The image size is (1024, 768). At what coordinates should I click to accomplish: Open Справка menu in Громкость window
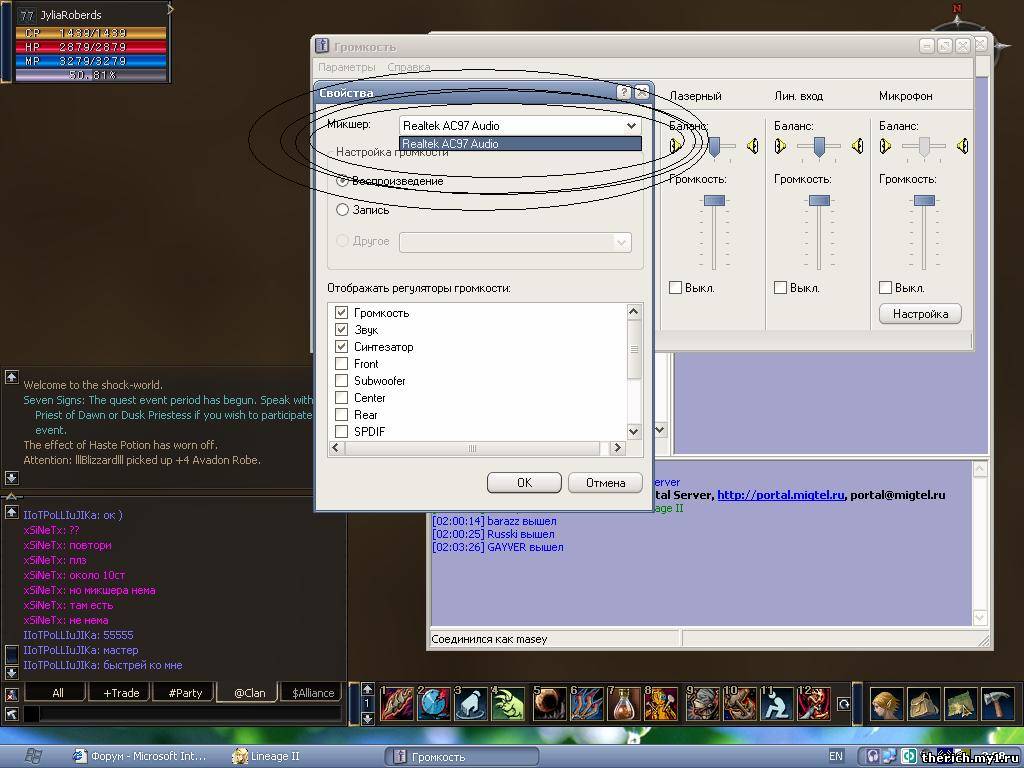tap(409, 67)
